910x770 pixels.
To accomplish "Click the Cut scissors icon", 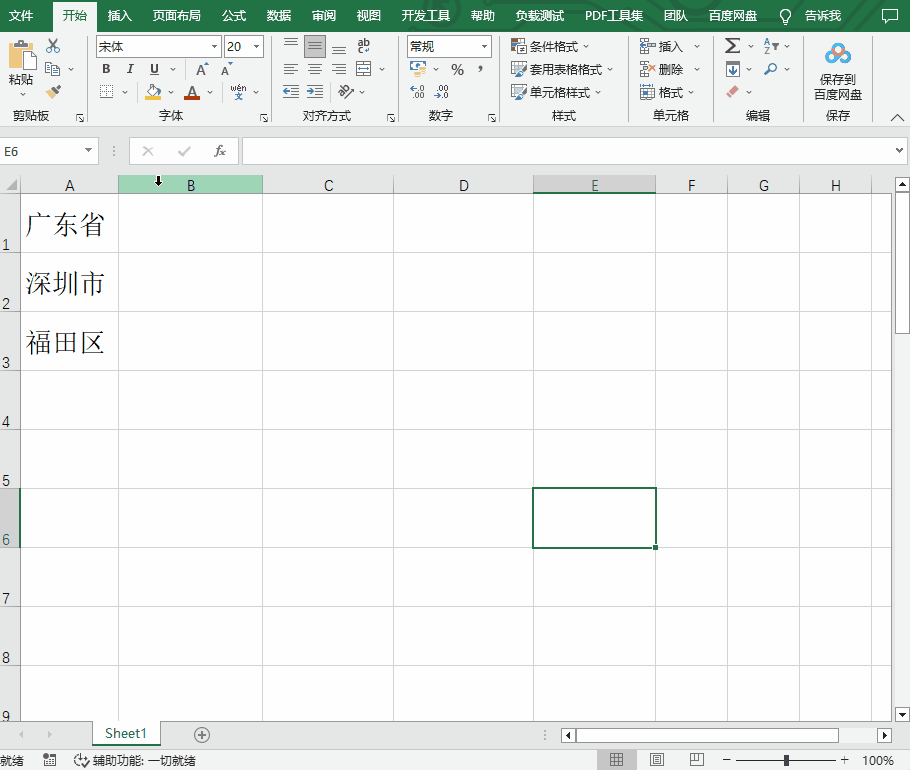I will click(x=53, y=46).
